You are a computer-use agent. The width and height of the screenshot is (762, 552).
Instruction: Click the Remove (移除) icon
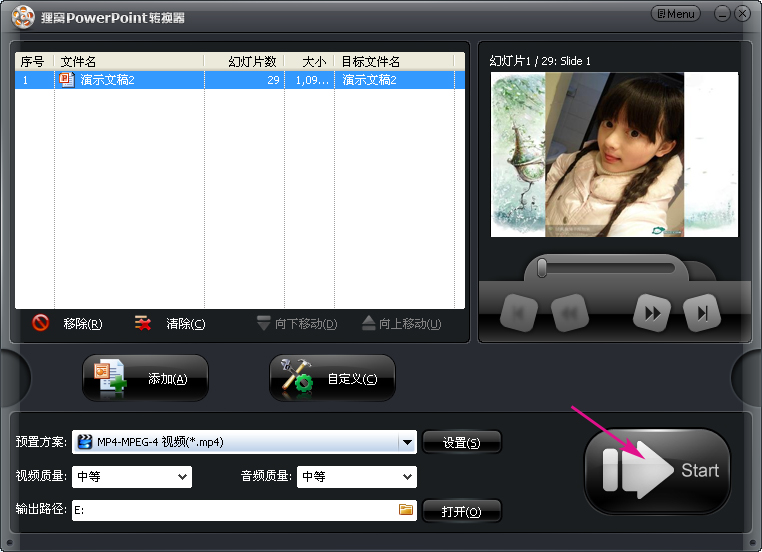[41, 323]
